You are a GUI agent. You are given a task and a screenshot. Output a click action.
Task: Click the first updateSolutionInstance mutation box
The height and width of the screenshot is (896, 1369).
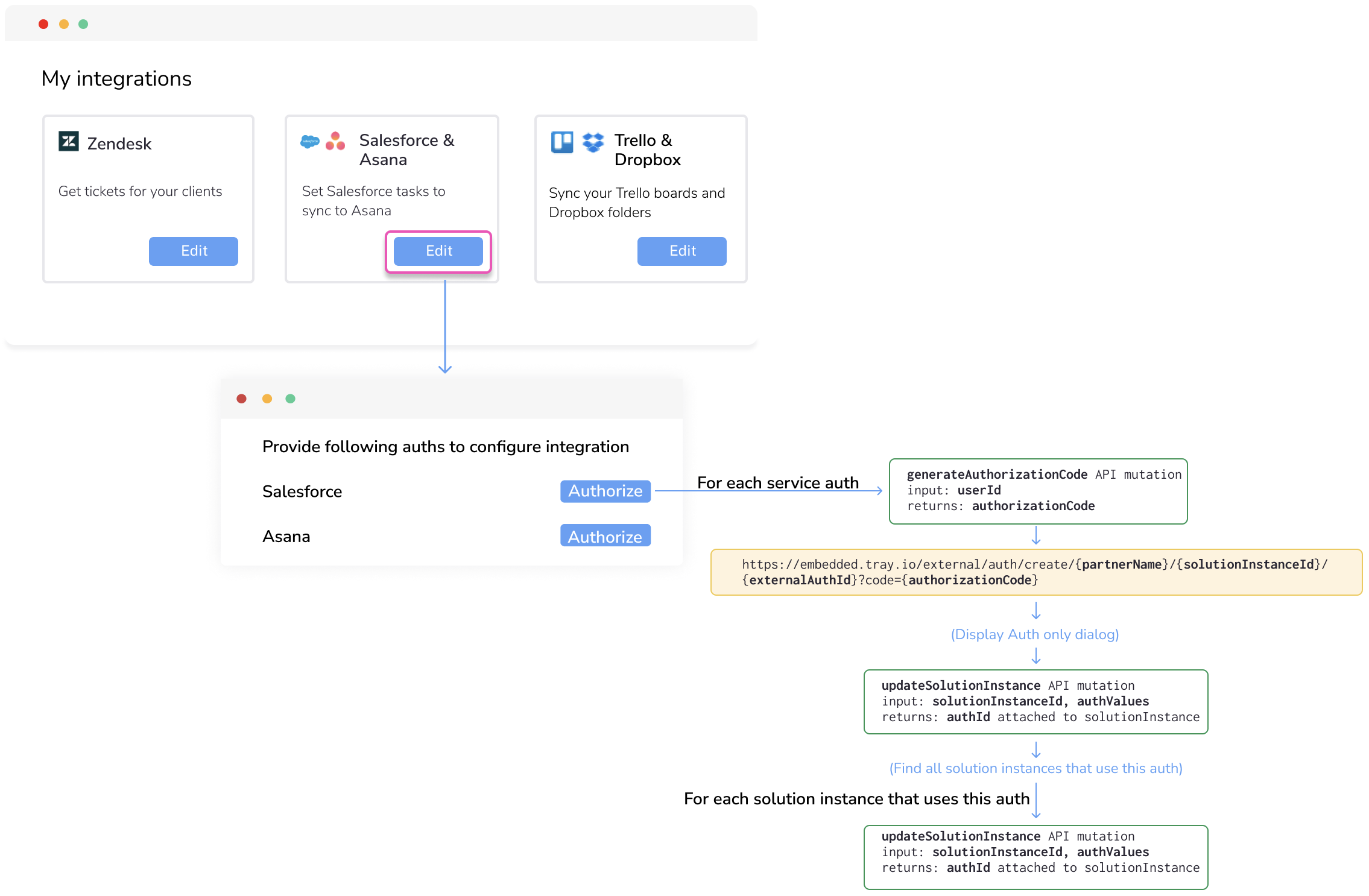tap(1035, 701)
